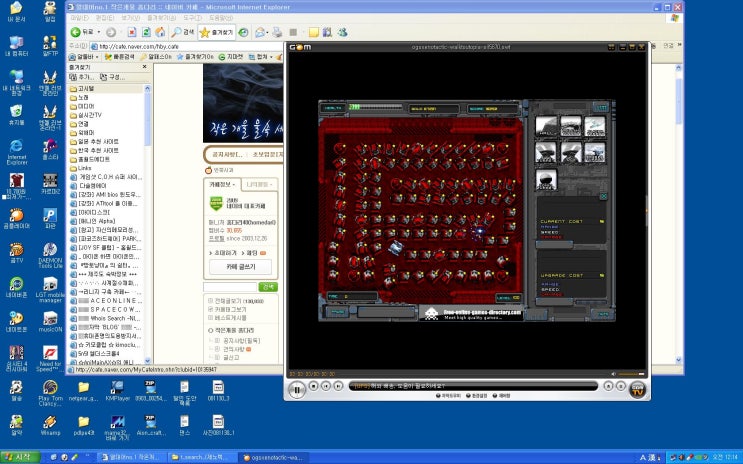The height and width of the screenshot is (464, 743).
Task: Expand the Links favorites folder
Action: pyautogui.click(x=81, y=168)
